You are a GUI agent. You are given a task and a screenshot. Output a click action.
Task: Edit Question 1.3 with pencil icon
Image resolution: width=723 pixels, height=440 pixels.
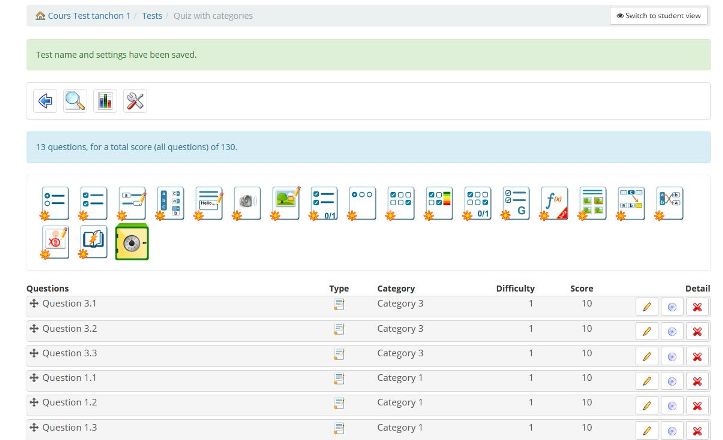[647, 431]
